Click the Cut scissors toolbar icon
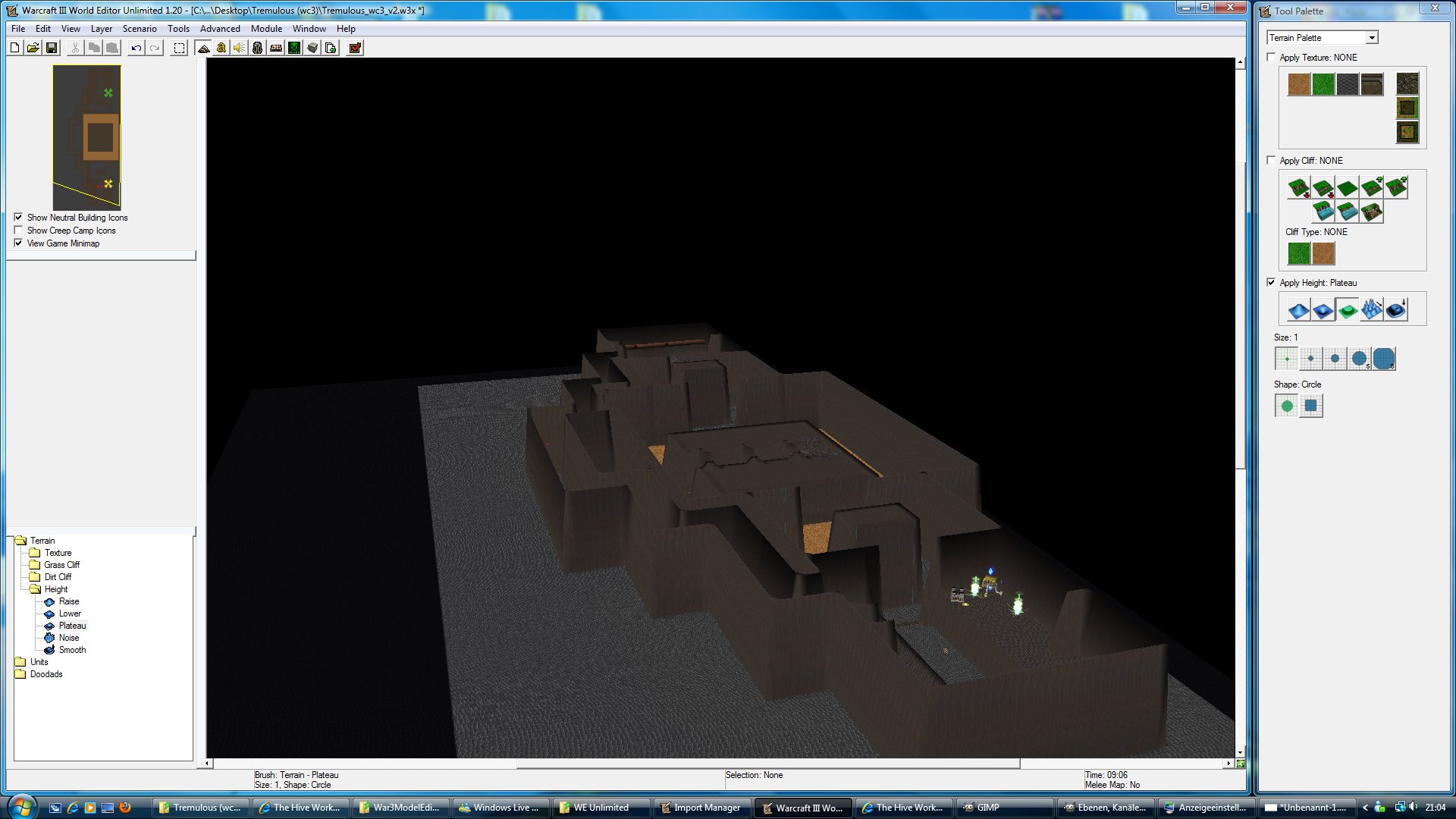The width and height of the screenshot is (1456, 819). (x=75, y=48)
